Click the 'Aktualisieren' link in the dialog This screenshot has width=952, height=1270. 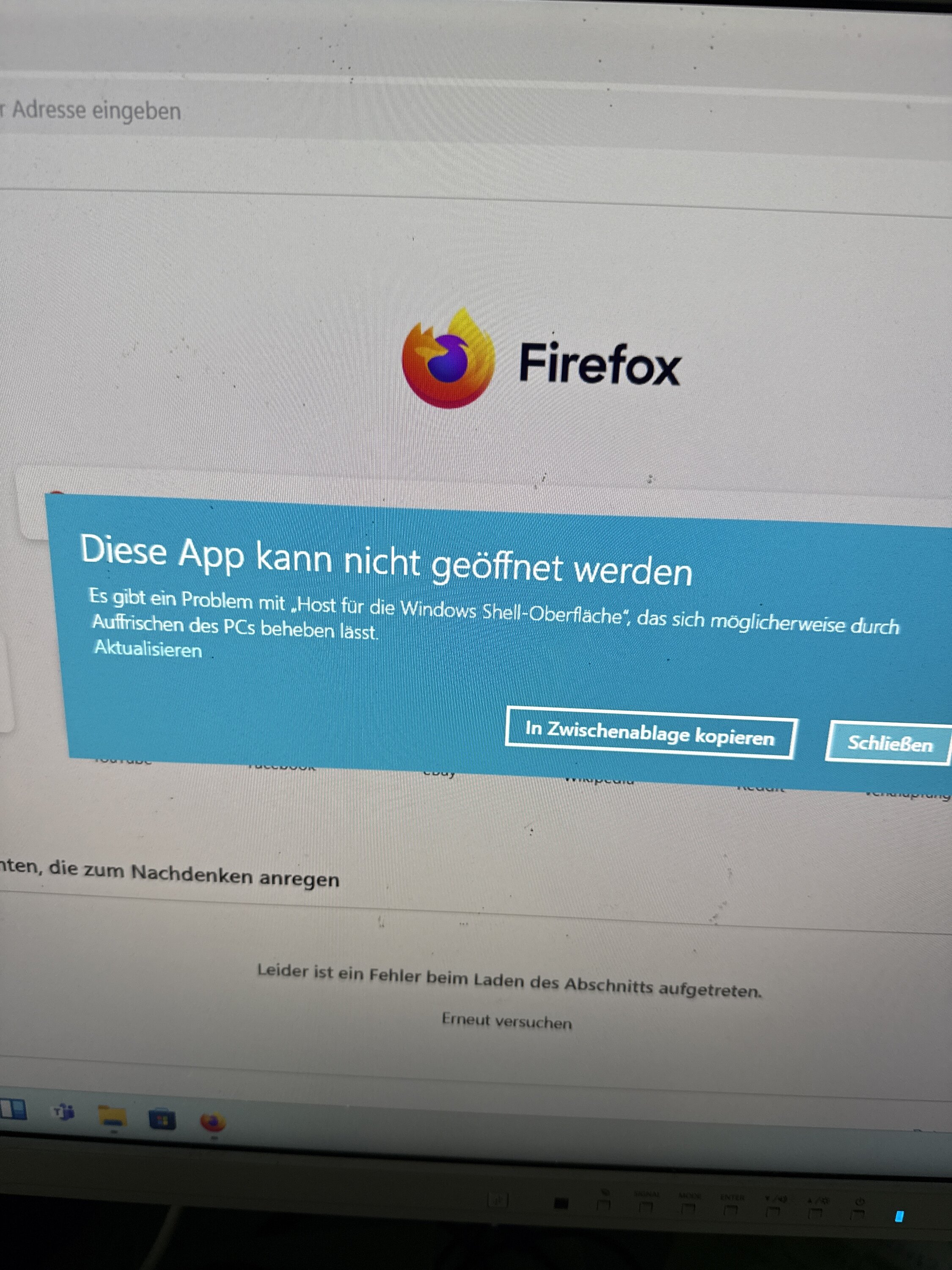pyautogui.click(x=148, y=649)
